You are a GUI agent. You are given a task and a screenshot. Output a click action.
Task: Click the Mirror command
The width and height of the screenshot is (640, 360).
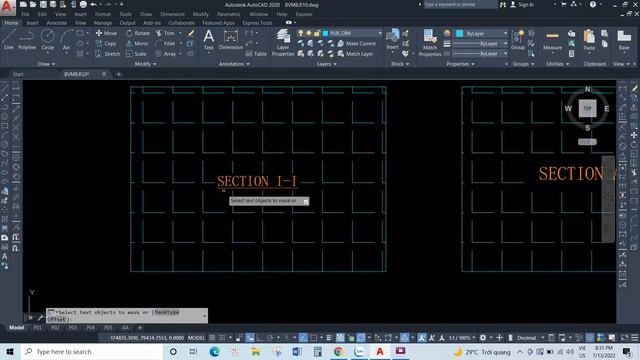click(138, 43)
